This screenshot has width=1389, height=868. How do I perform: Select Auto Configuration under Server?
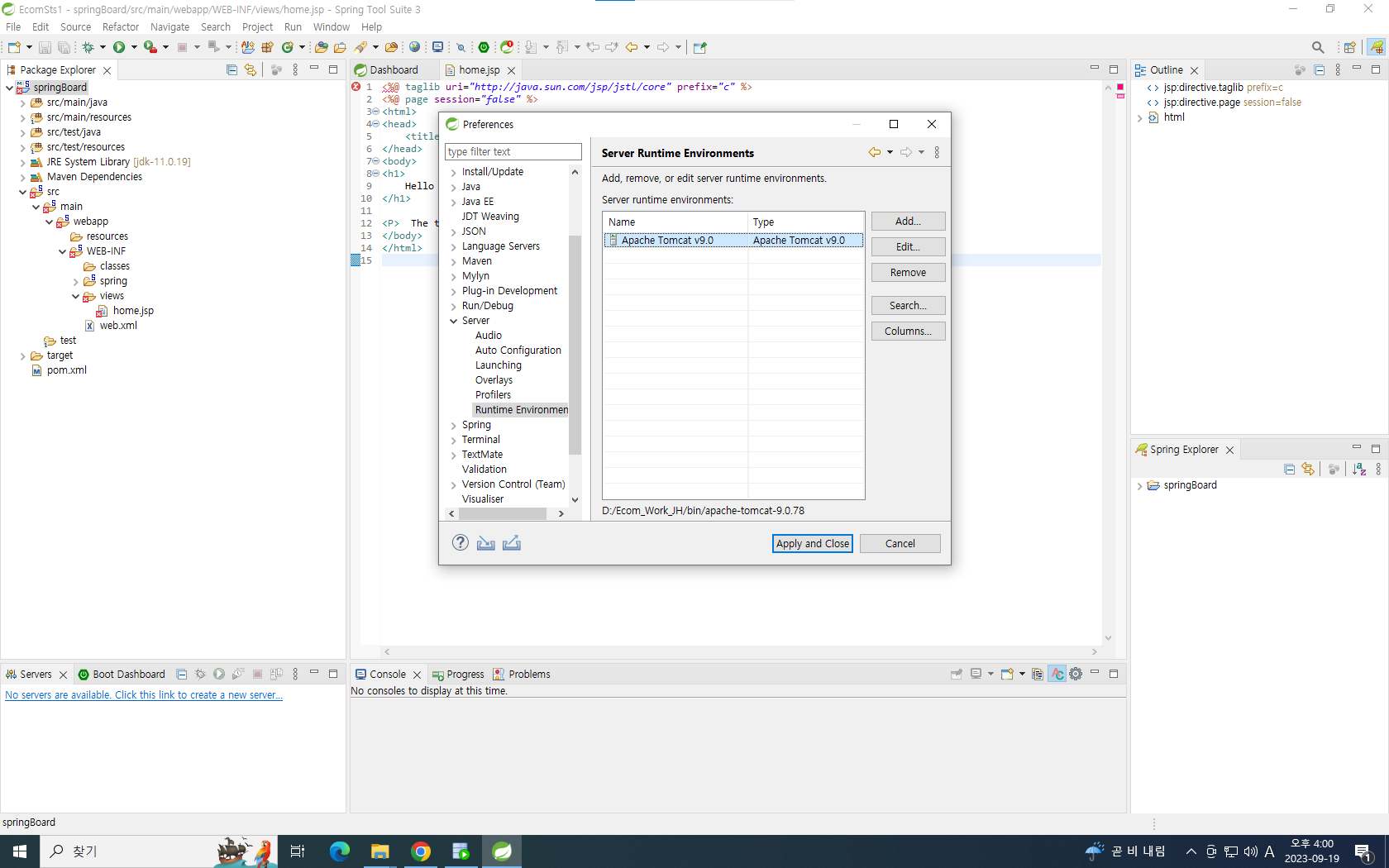coord(518,351)
